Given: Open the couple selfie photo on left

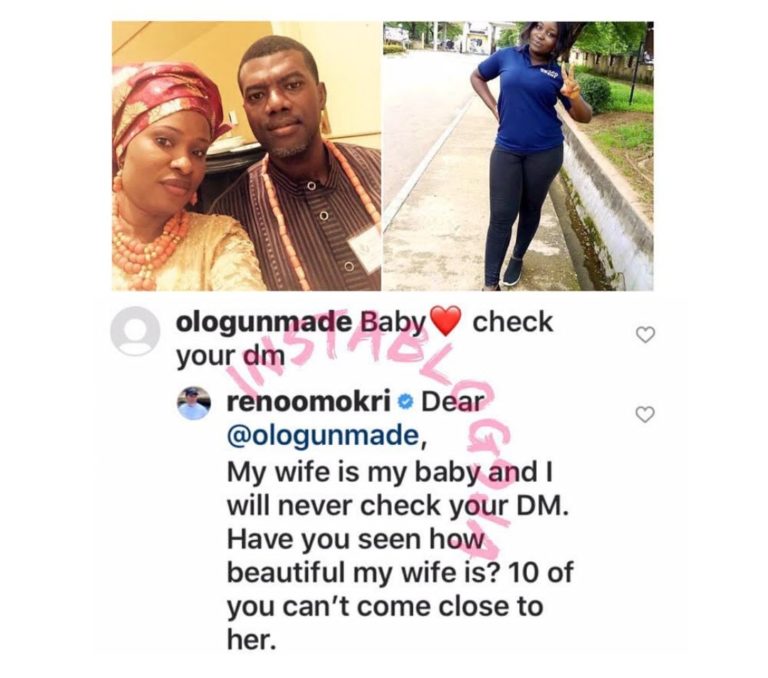Looking at the screenshot, I should point(246,155).
